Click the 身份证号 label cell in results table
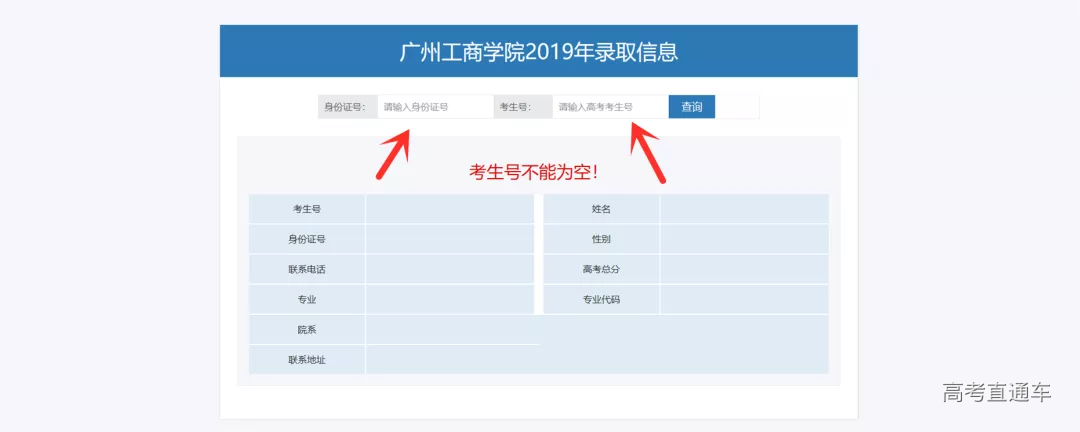Image resolution: width=1080 pixels, height=432 pixels. [307, 239]
